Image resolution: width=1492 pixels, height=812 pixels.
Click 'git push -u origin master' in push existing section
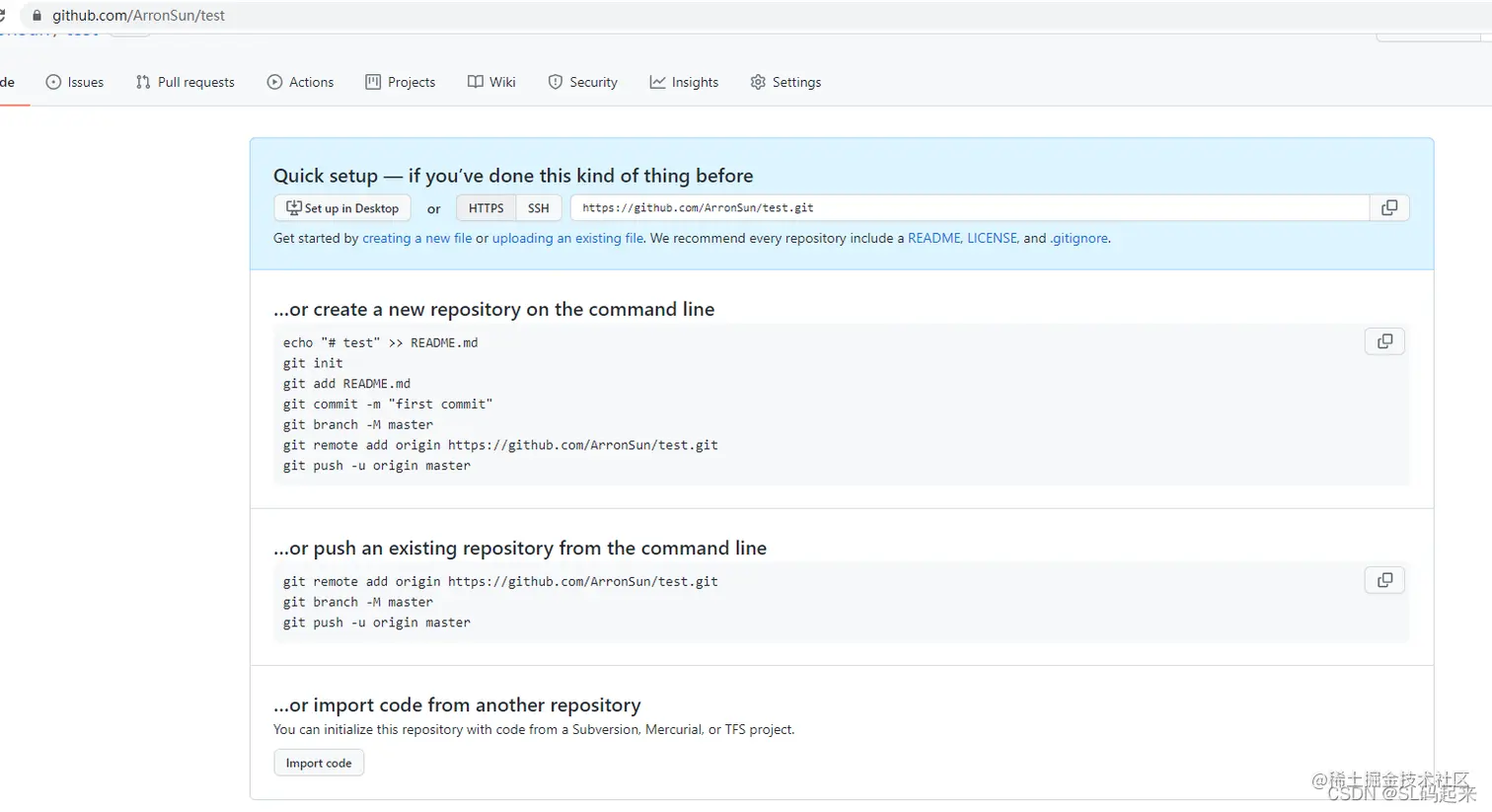tap(377, 623)
